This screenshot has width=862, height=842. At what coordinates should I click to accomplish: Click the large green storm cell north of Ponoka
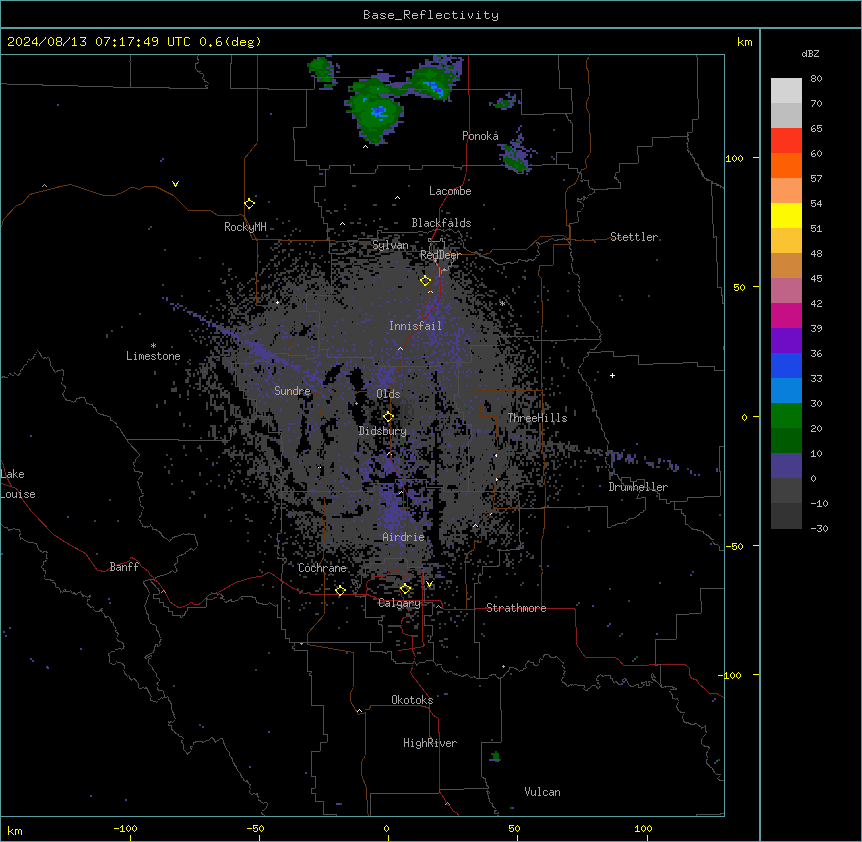[x=375, y=111]
